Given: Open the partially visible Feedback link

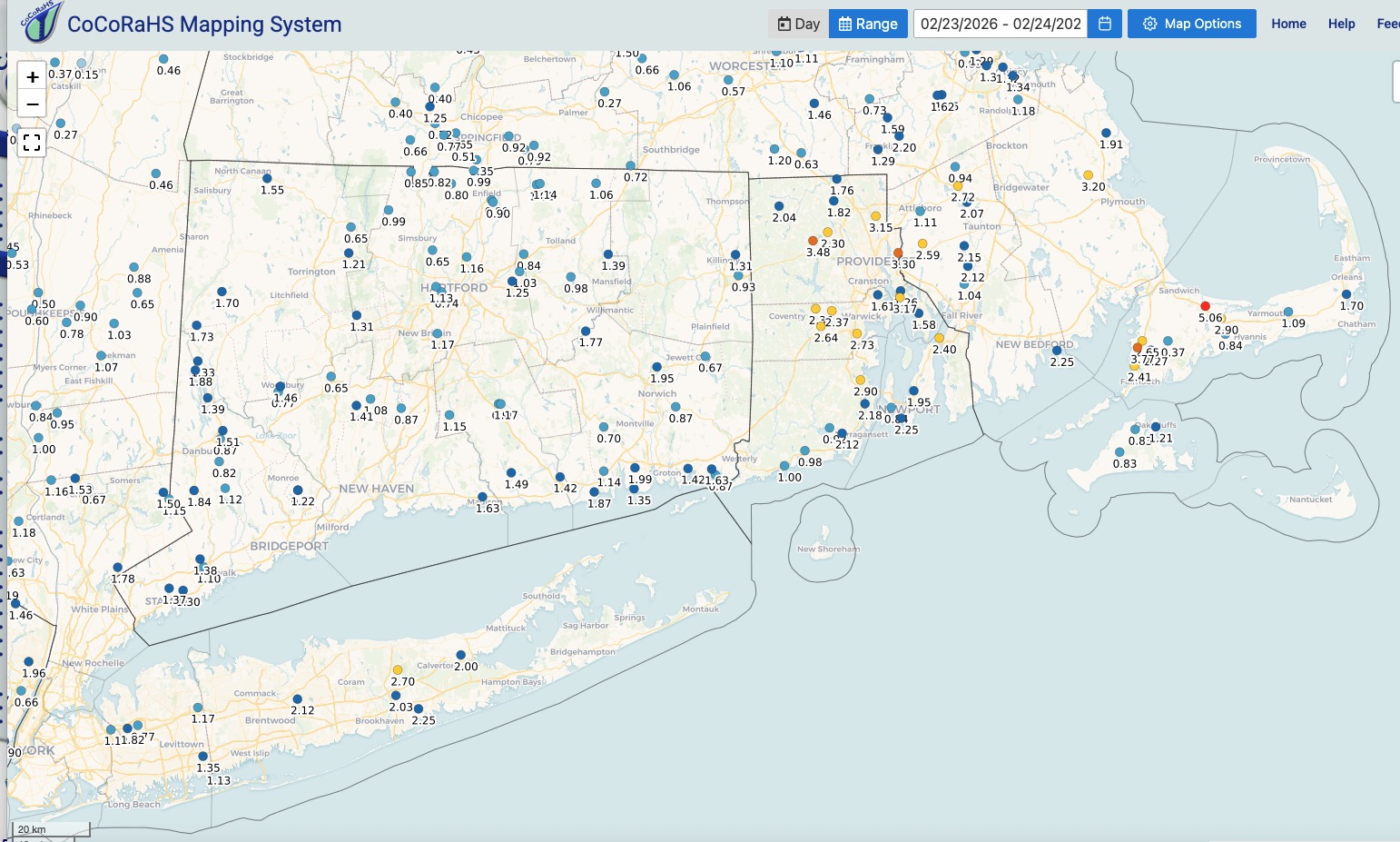Looking at the screenshot, I should tap(1387, 24).
